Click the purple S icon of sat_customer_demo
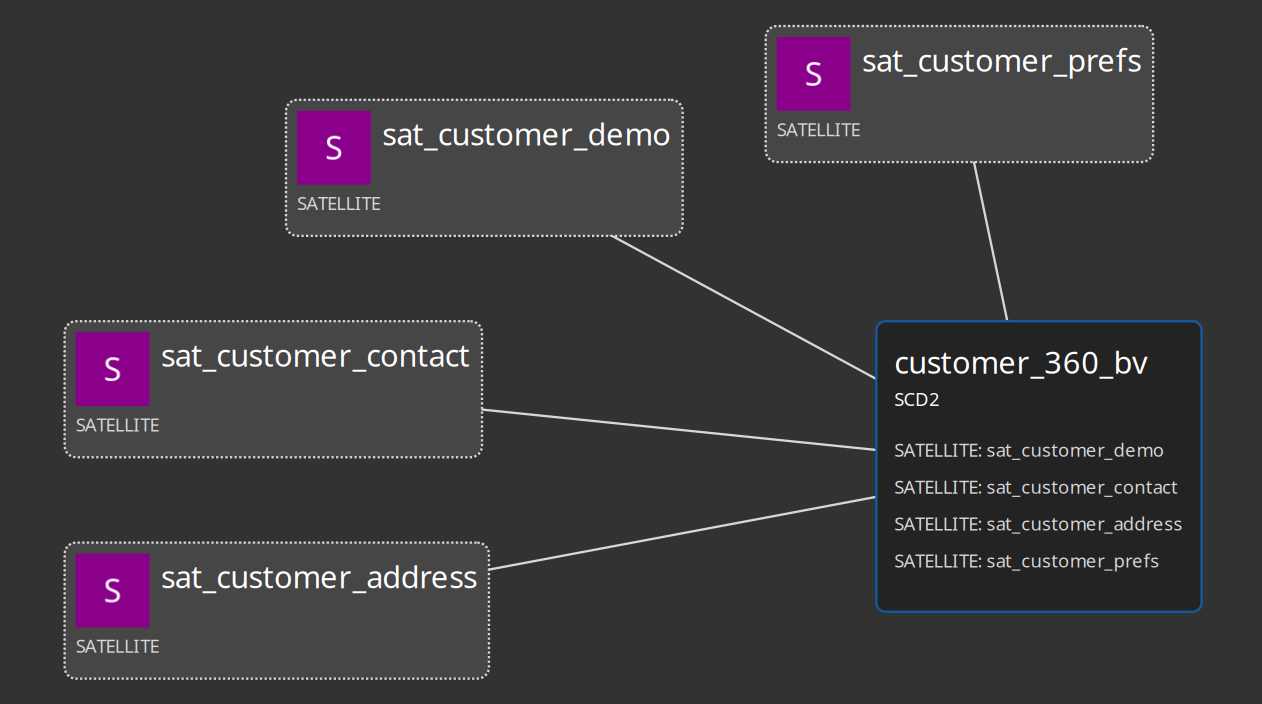The image size is (1262, 704). (x=334, y=148)
